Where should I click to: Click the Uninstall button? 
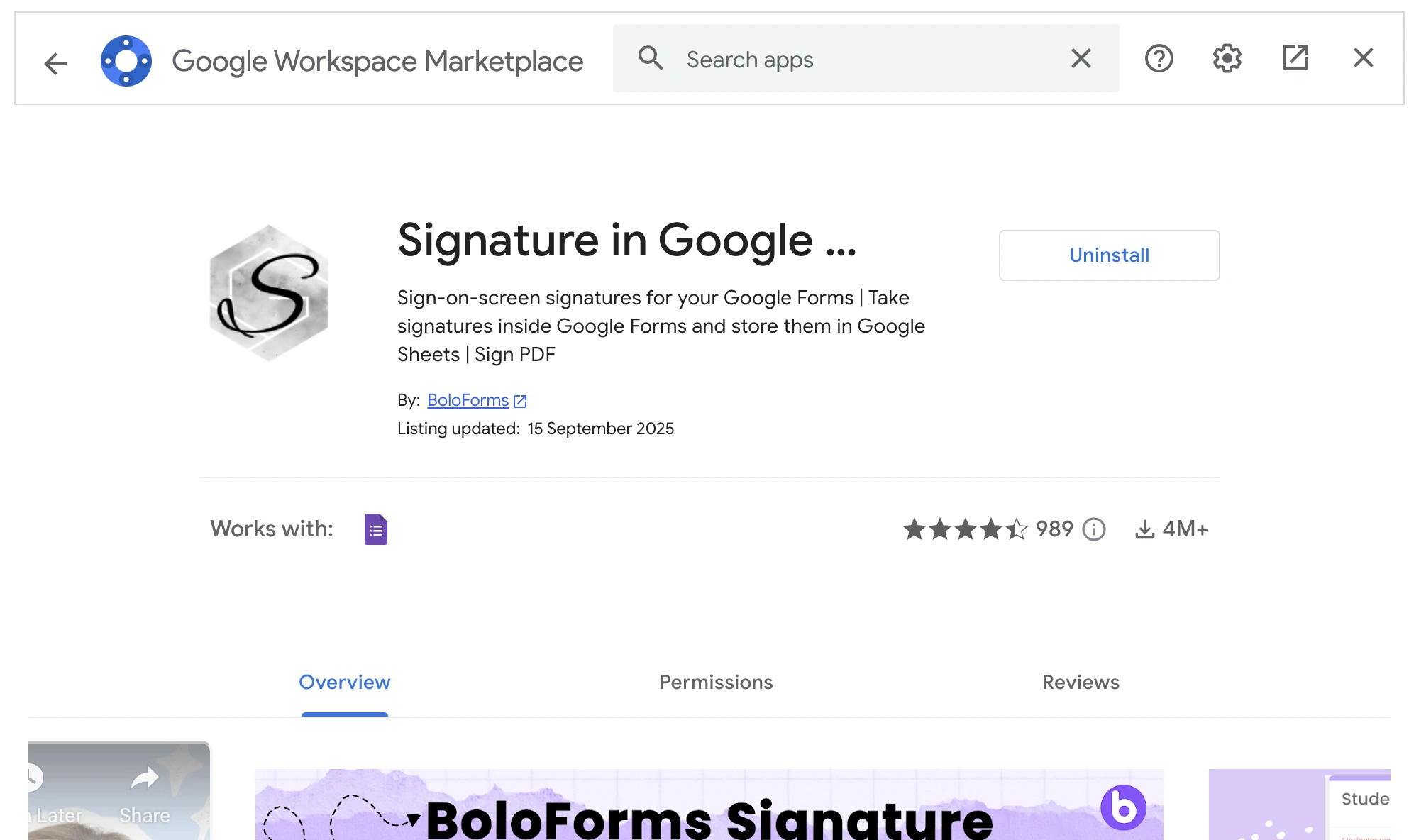(1108, 255)
